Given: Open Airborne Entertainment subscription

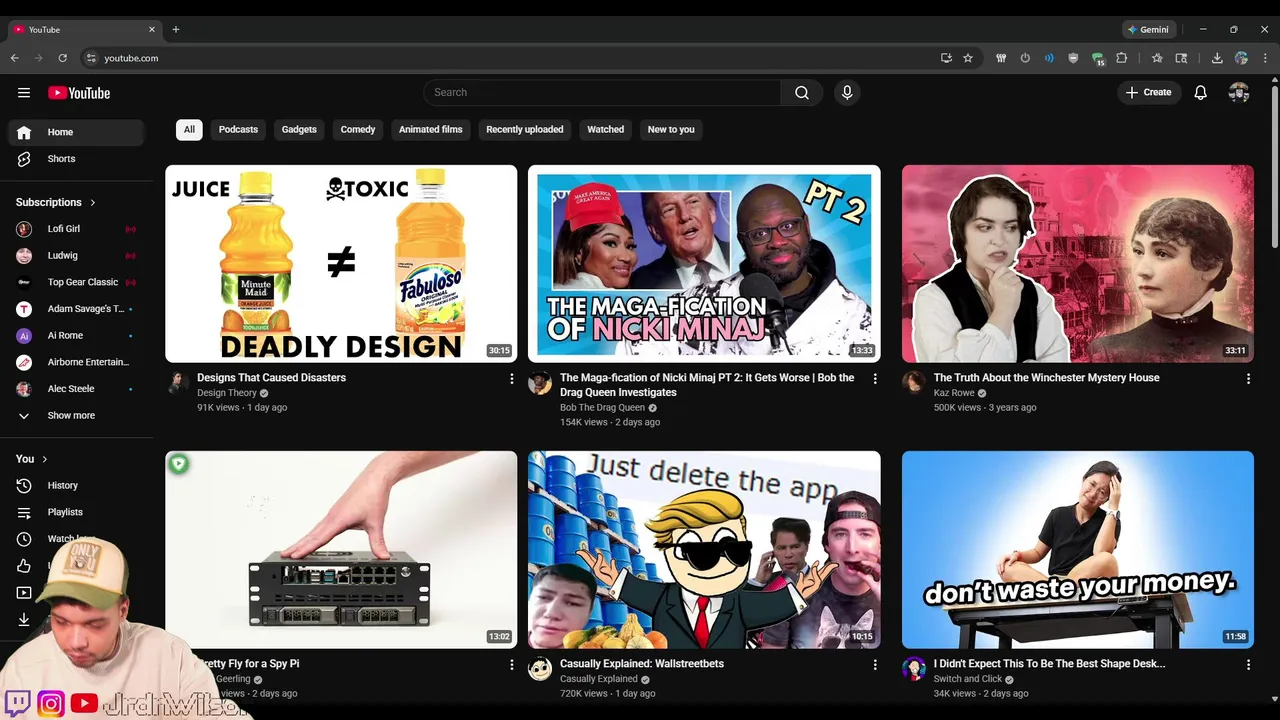Looking at the screenshot, I should (x=76, y=362).
